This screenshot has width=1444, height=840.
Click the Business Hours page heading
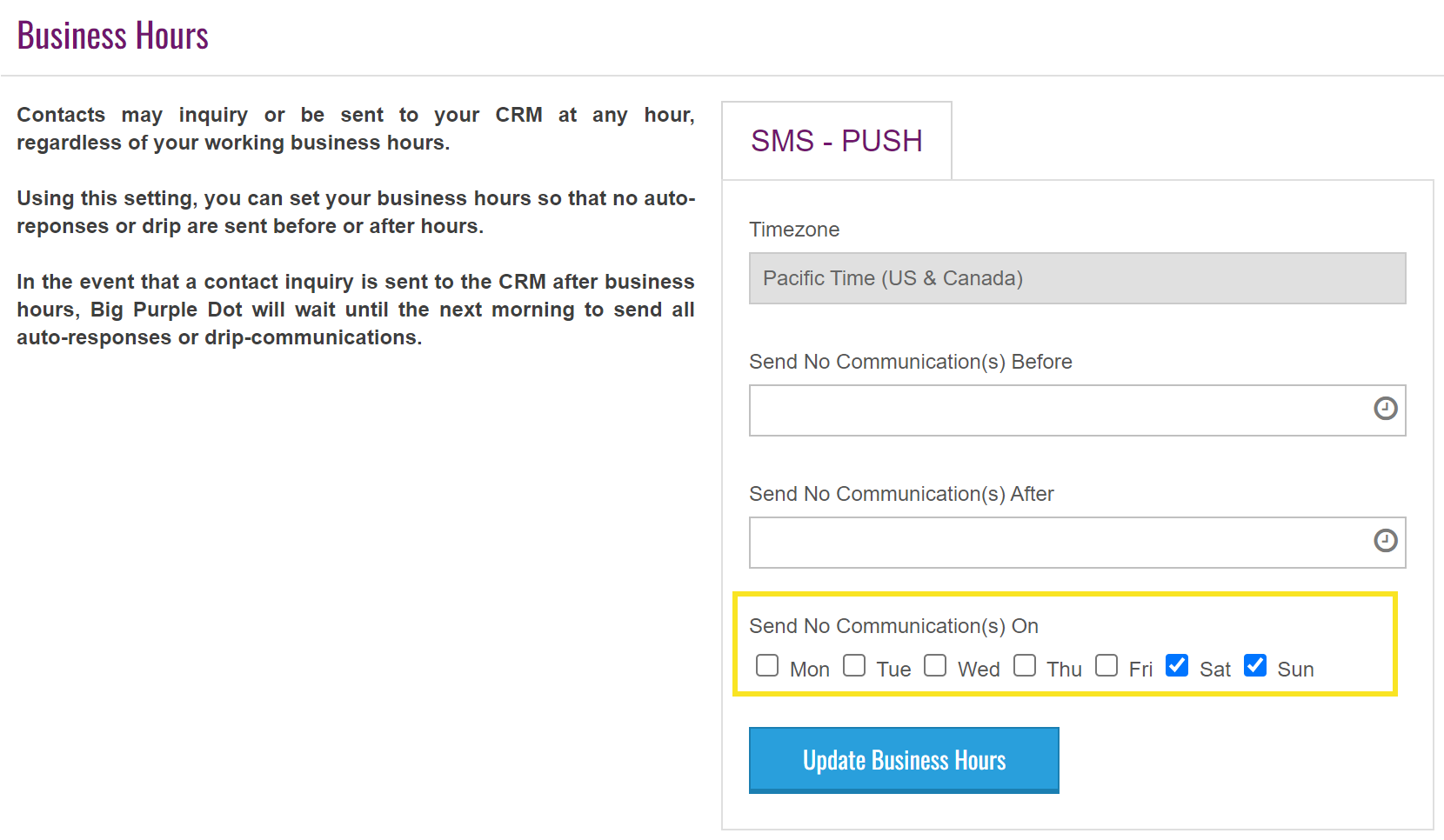[113, 36]
